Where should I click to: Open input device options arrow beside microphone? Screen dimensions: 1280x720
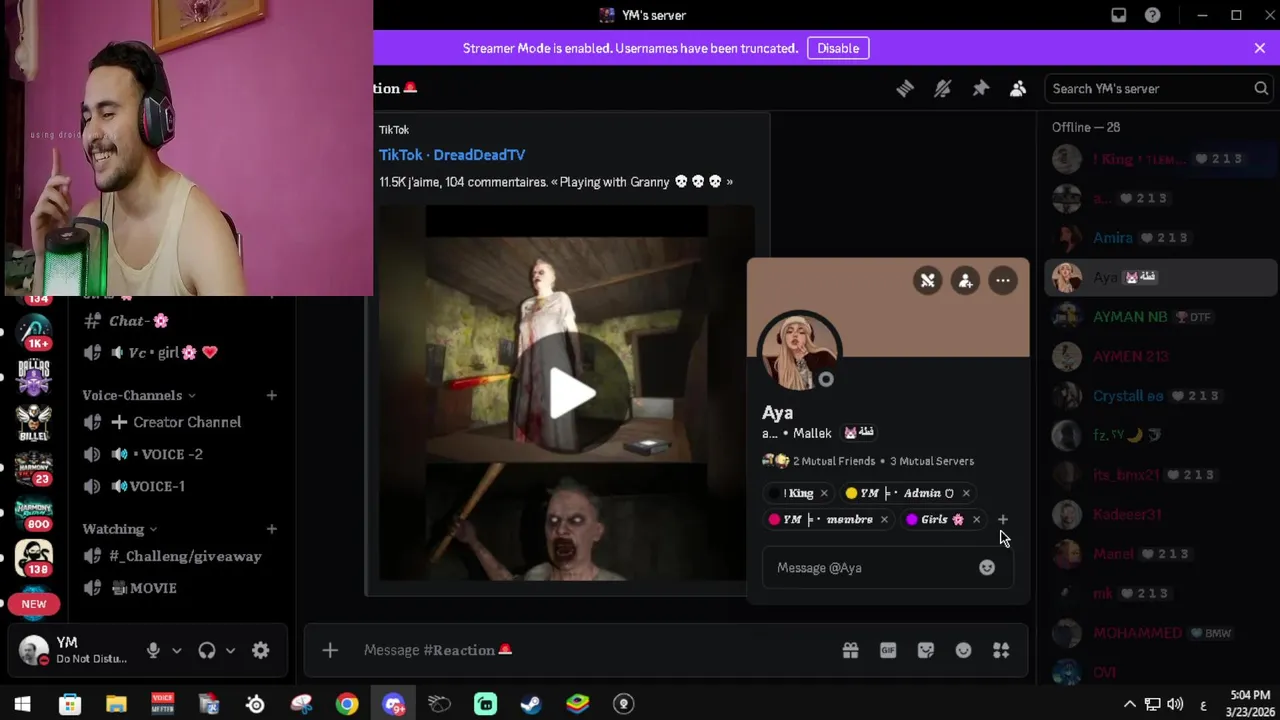point(177,650)
